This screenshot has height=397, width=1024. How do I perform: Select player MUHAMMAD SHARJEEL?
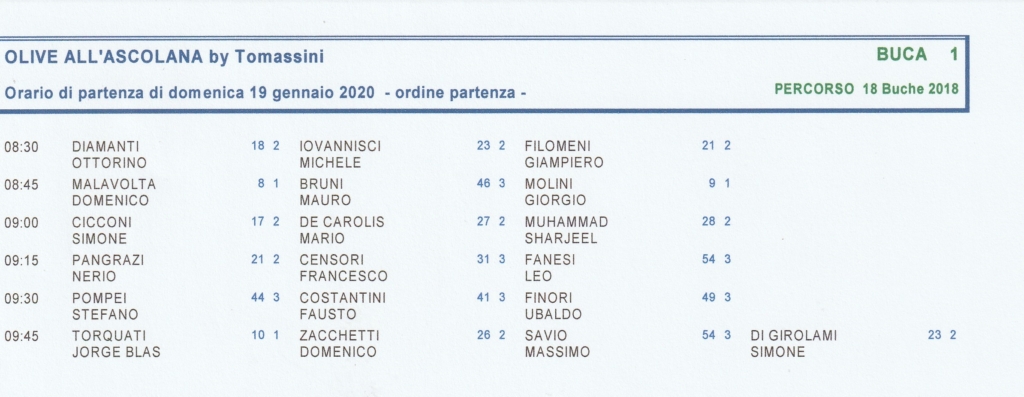(566, 230)
